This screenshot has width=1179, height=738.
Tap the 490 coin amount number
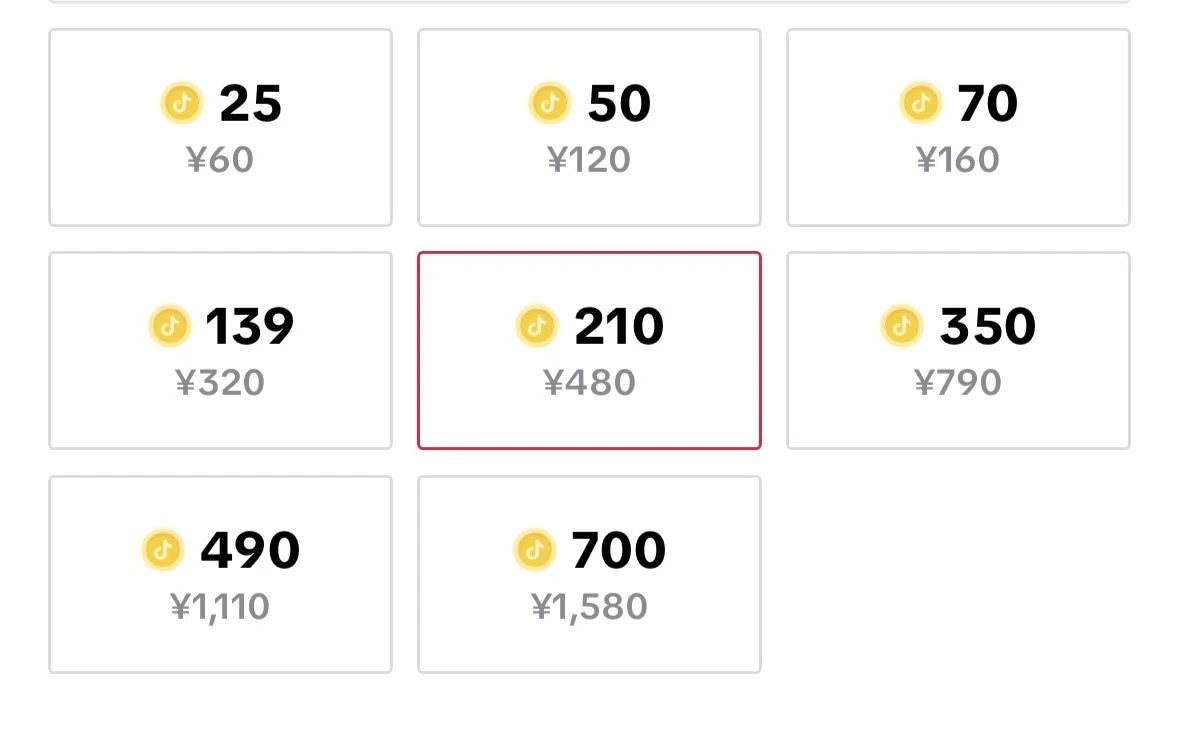(x=250, y=550)
